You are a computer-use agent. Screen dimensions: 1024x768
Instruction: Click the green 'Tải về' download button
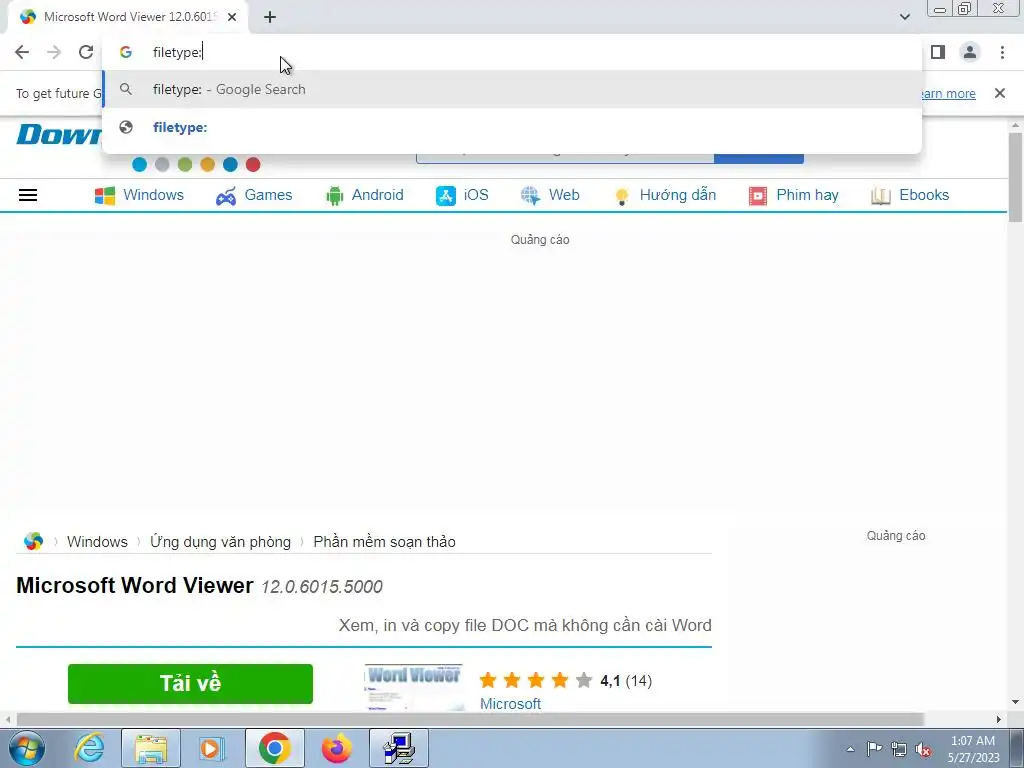(190, 684)
